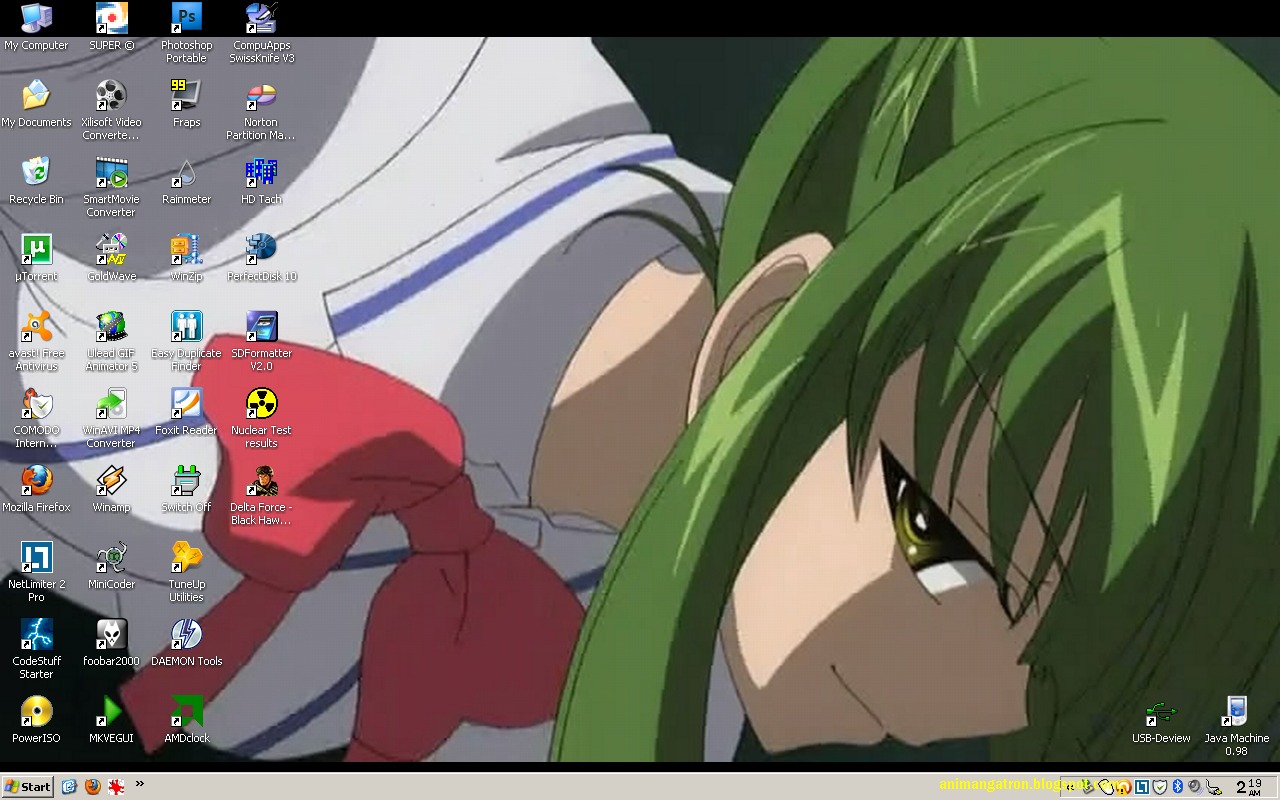The image size is (1280, 800).
Task: Open My Computer desktop icon
Action: 36,27
